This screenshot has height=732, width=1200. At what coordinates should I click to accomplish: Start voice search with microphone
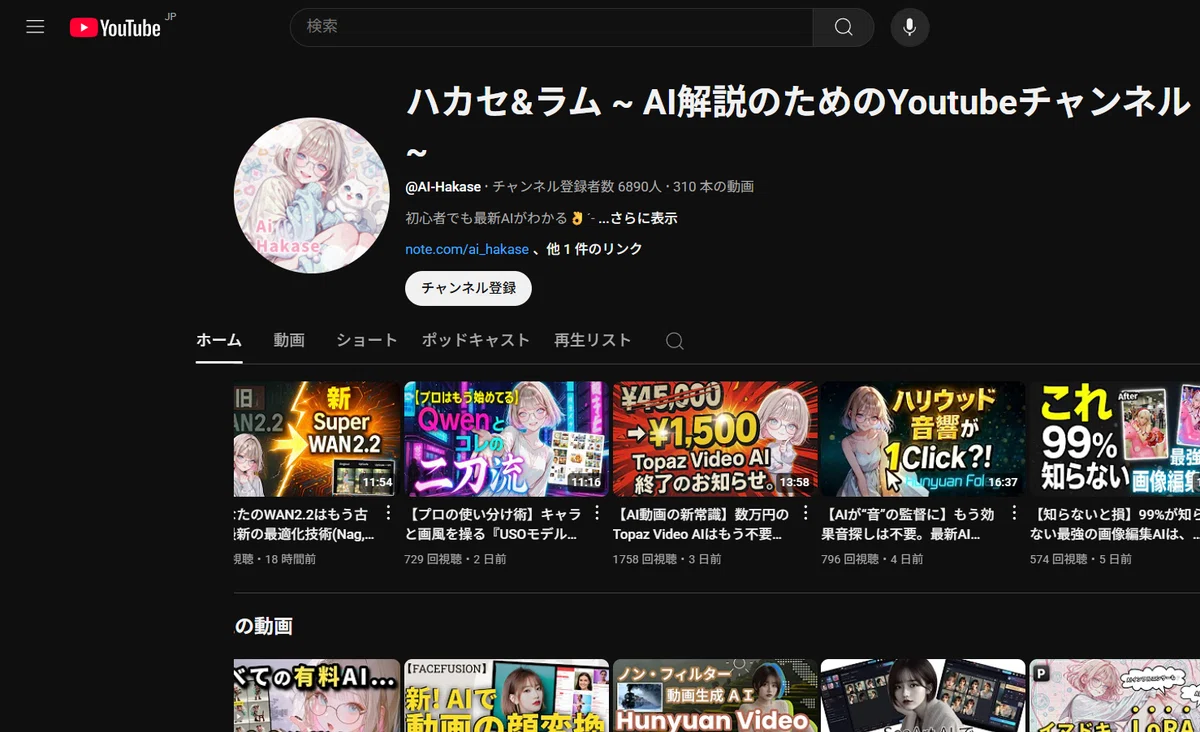point(909,27)
